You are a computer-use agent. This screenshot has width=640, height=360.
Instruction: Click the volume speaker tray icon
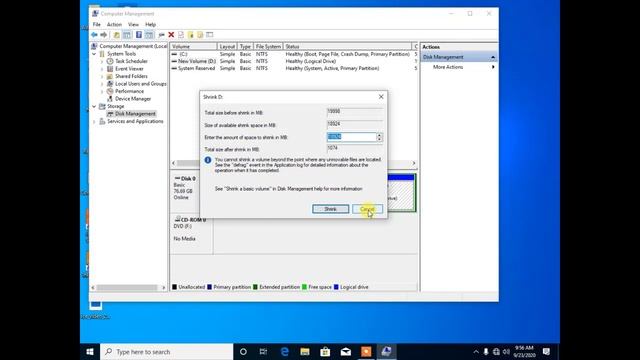pyautogui.click(x=507, y=351)
